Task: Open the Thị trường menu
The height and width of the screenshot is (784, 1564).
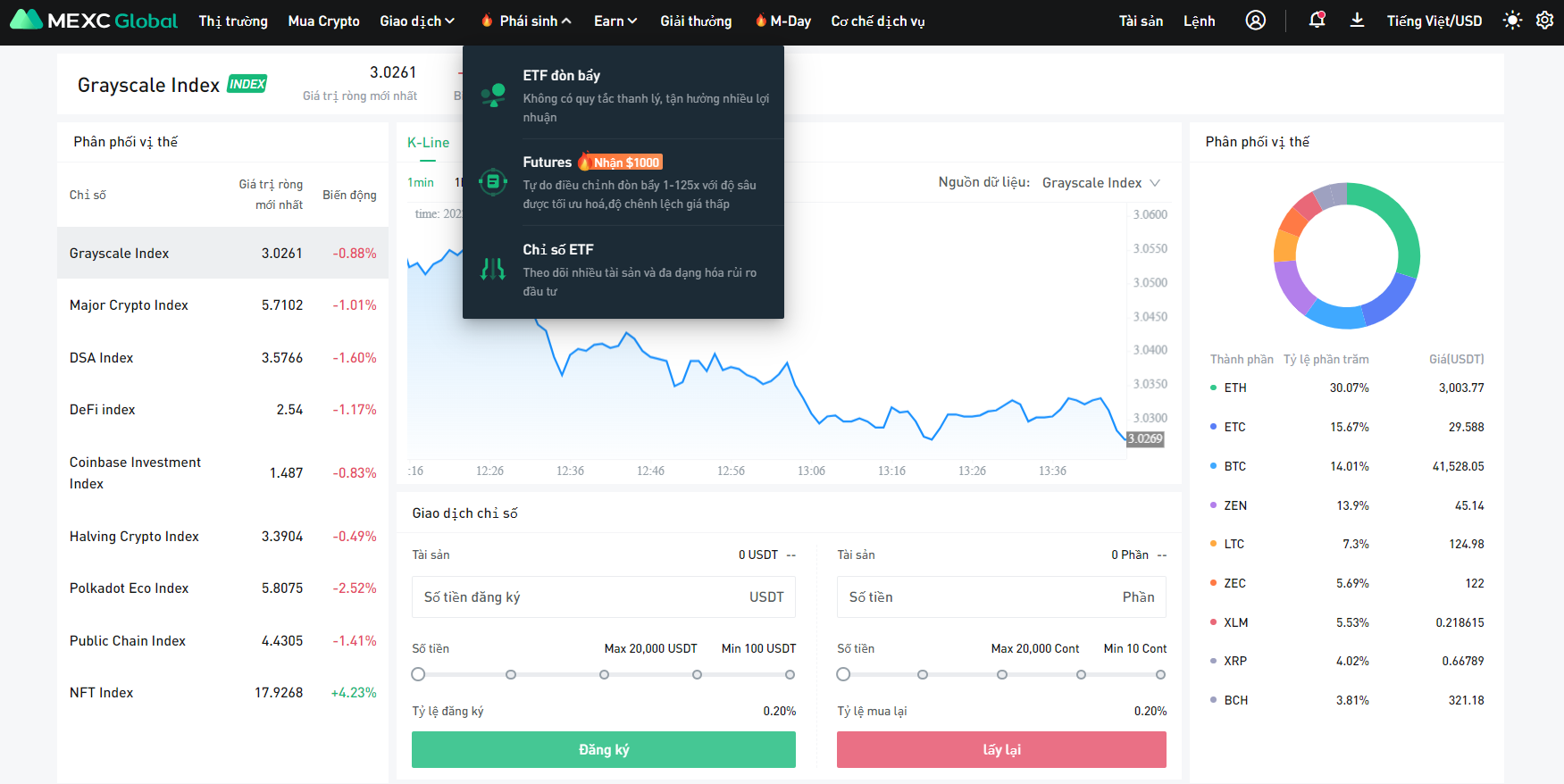Action: pyautogui.click(x=233, y=21)
